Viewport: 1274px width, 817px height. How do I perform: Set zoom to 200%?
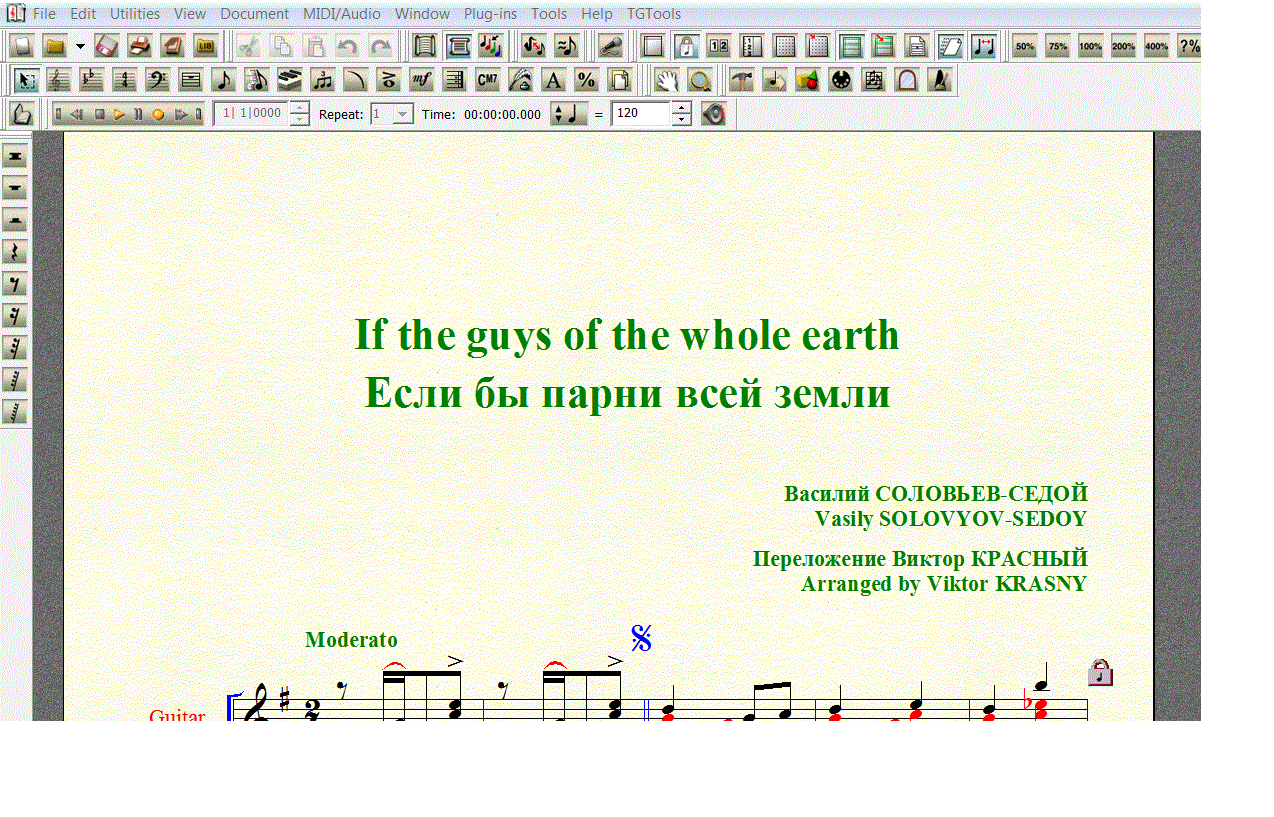1123,46
